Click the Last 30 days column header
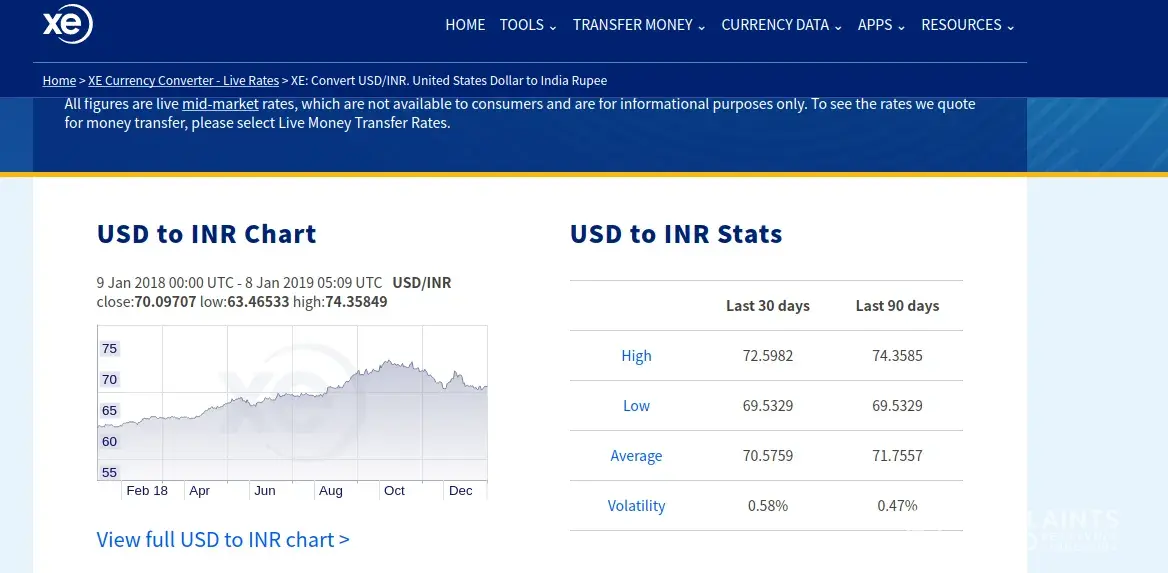Image resolution: width=1168 pixels, height=573 pixels. pyautogui.click(x=768, y=306)
